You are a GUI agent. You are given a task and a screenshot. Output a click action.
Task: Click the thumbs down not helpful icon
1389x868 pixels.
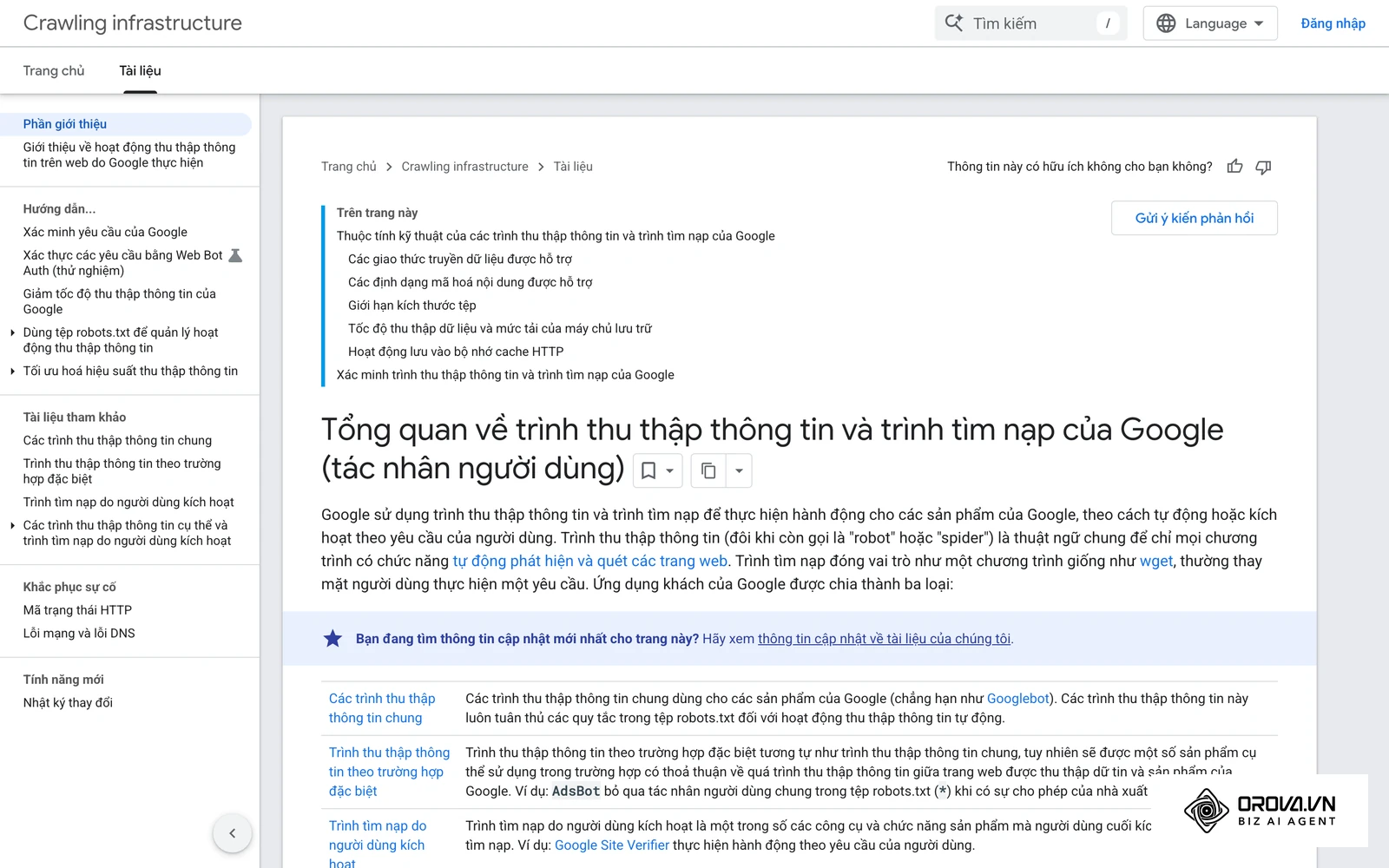pos(1264,167)
